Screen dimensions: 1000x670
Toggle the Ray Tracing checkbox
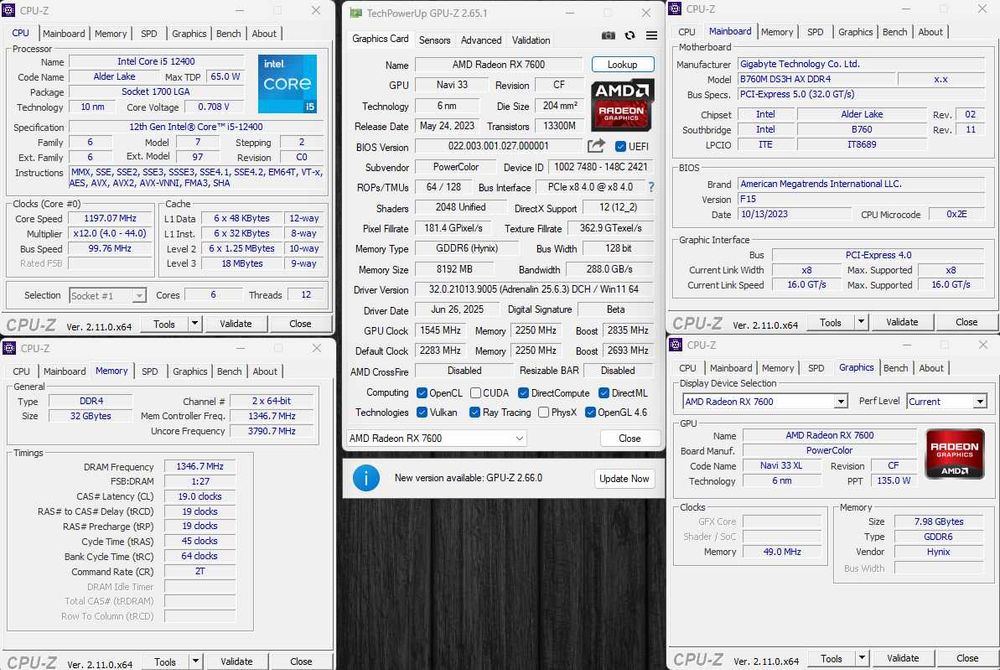click(474, 412)
